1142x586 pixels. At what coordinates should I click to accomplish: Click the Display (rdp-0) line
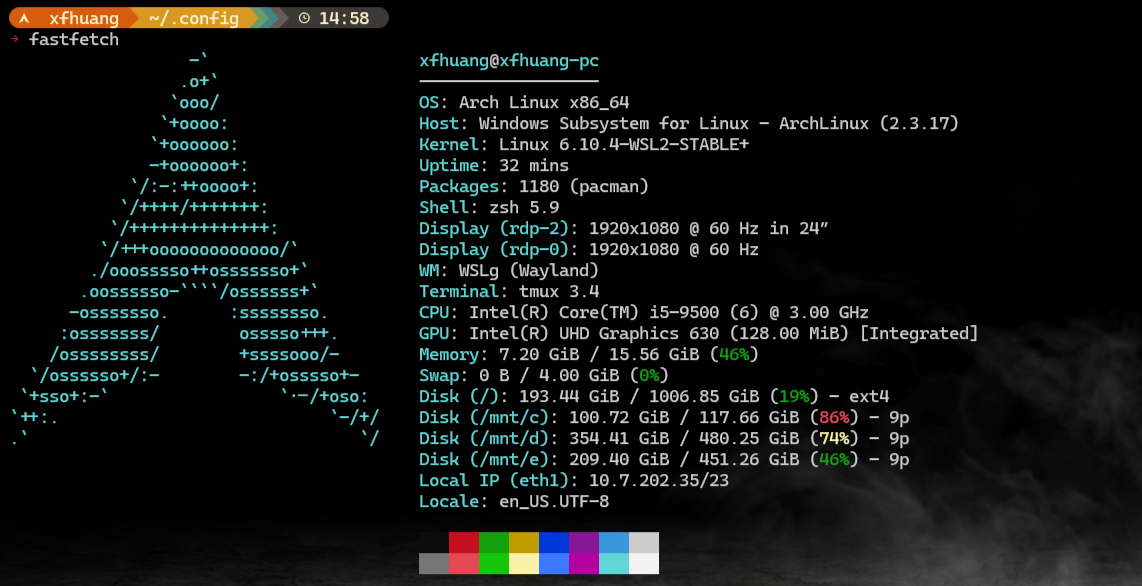pos(589,250)
